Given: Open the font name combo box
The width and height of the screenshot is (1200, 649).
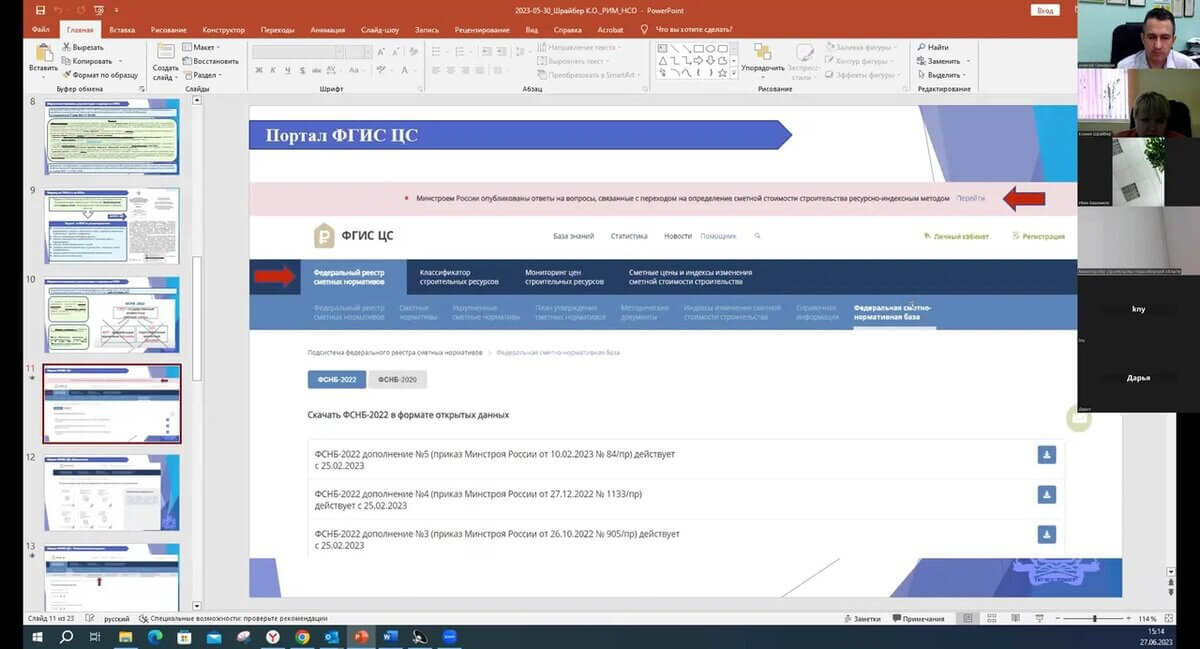Looking at the screenshot, I should [x=297, y=52].
